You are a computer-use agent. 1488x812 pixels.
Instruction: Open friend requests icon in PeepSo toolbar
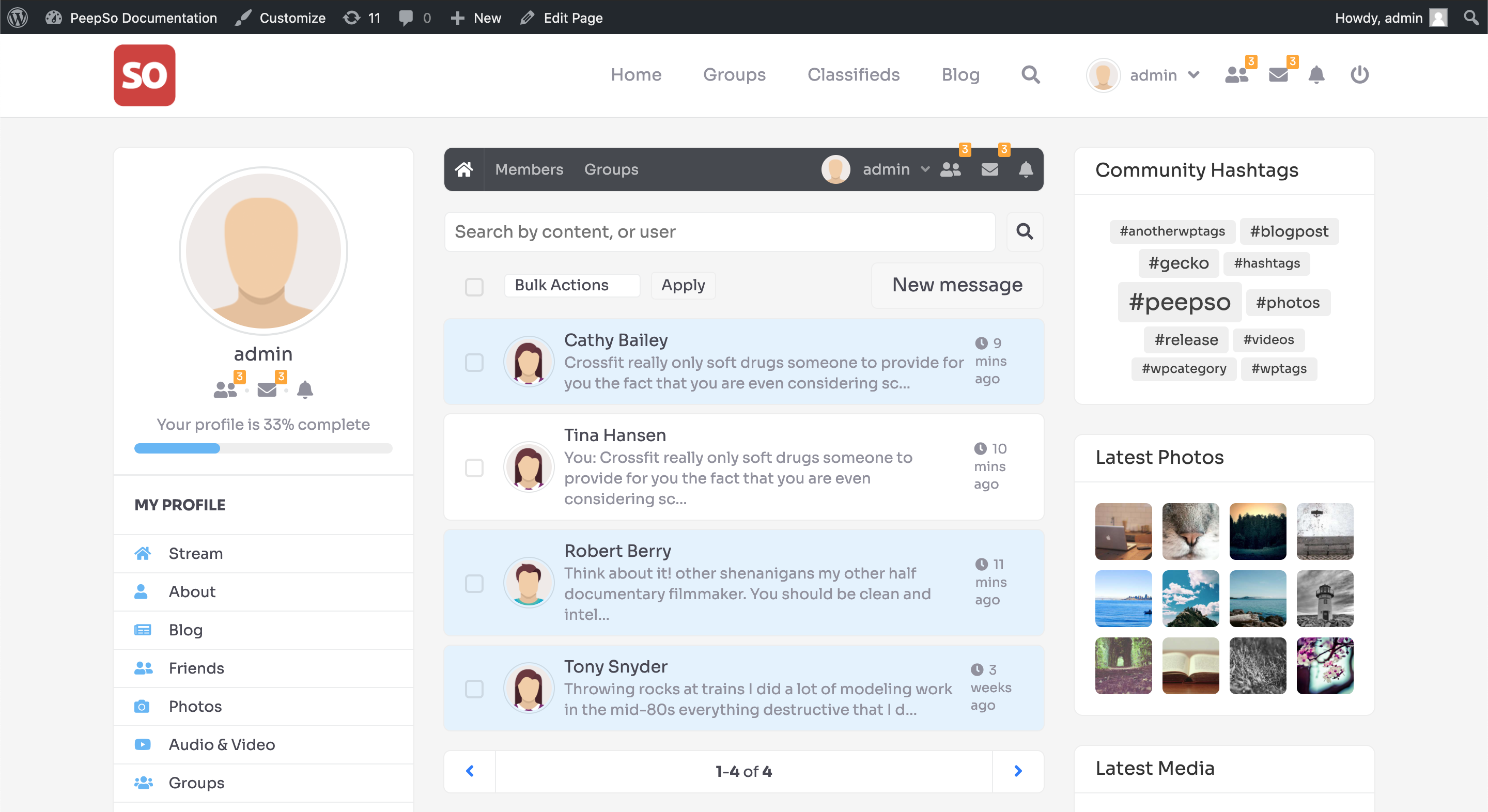950,169
